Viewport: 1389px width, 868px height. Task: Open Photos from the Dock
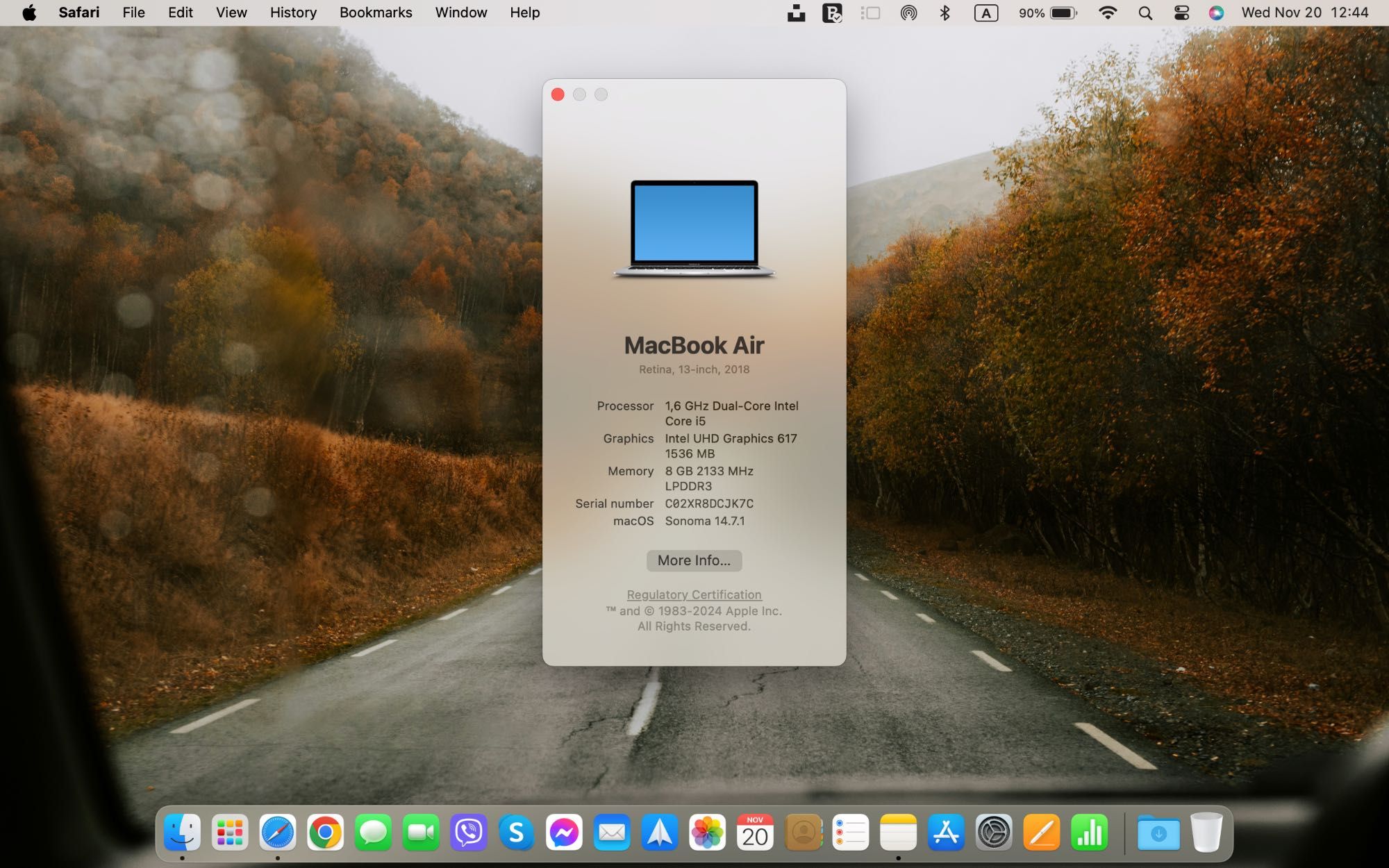coord(707,832)
